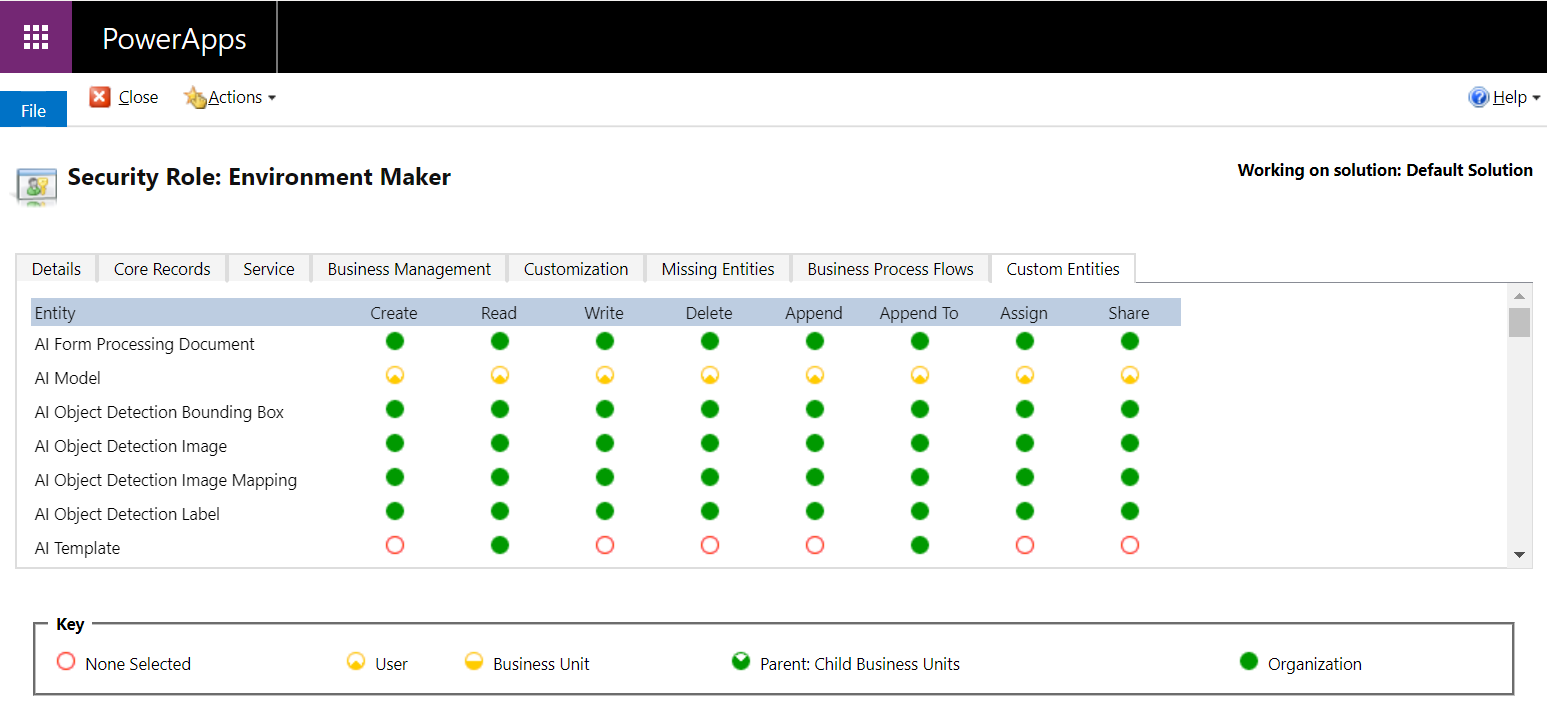Toggle Create privilege for AI Form Processing Document

tap(395, 341)
